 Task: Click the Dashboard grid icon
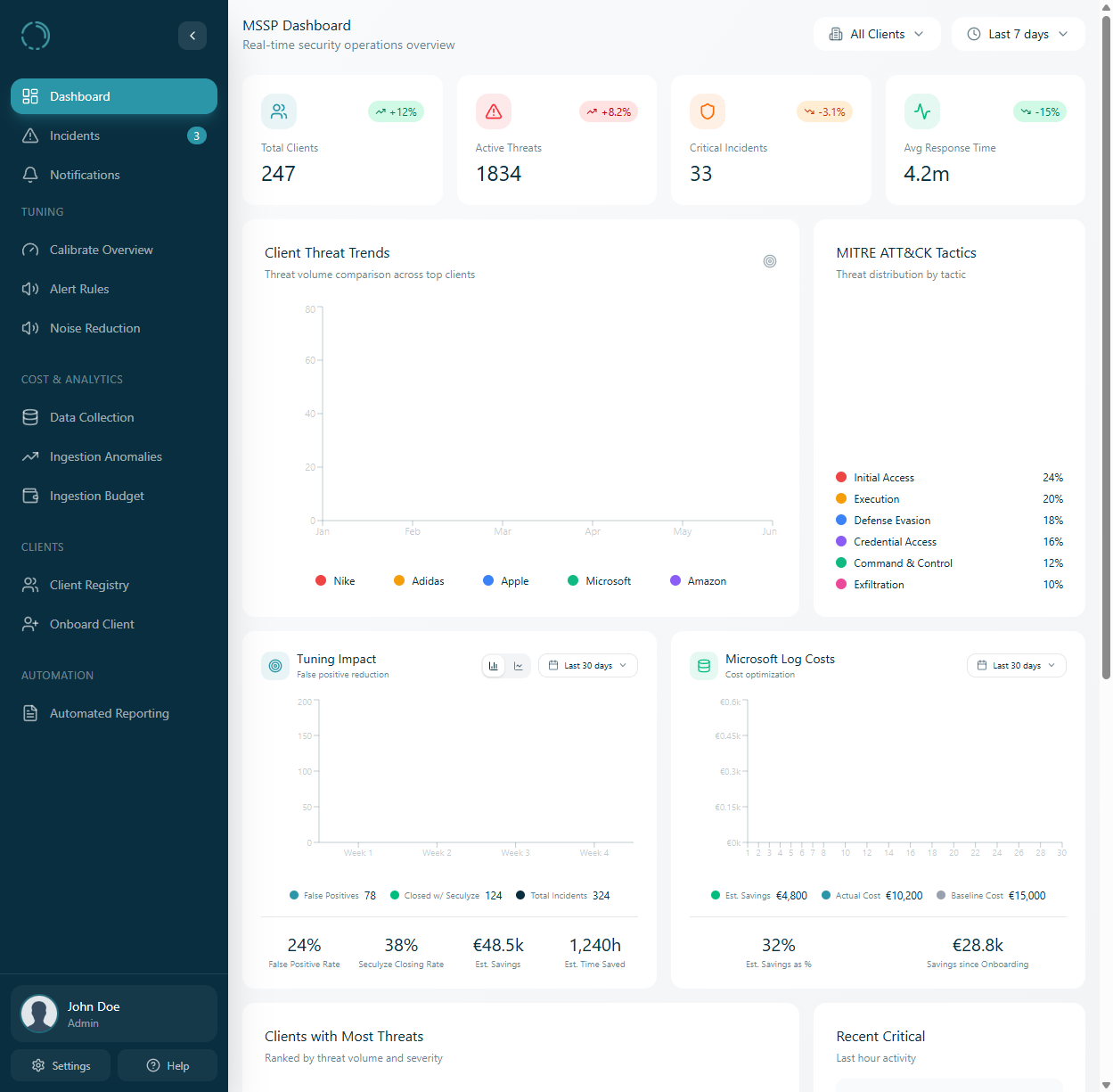click(x=30, y=96)
